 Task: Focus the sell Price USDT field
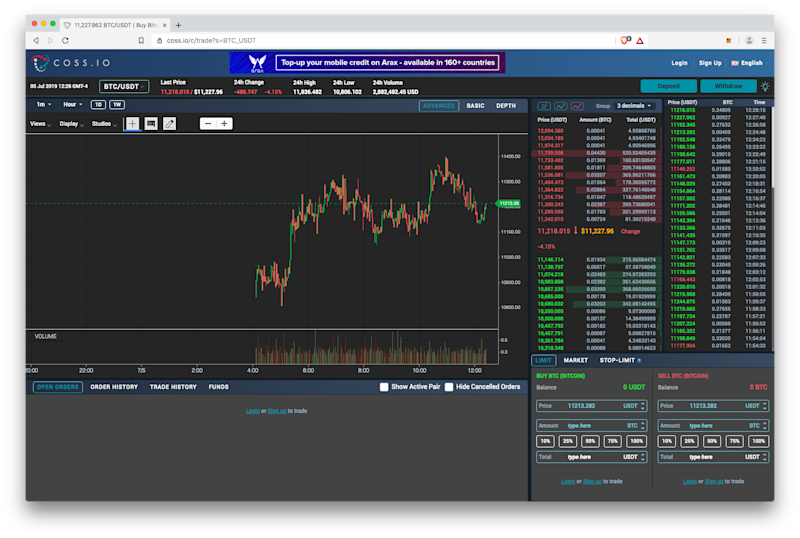click(x=713, y=406)
